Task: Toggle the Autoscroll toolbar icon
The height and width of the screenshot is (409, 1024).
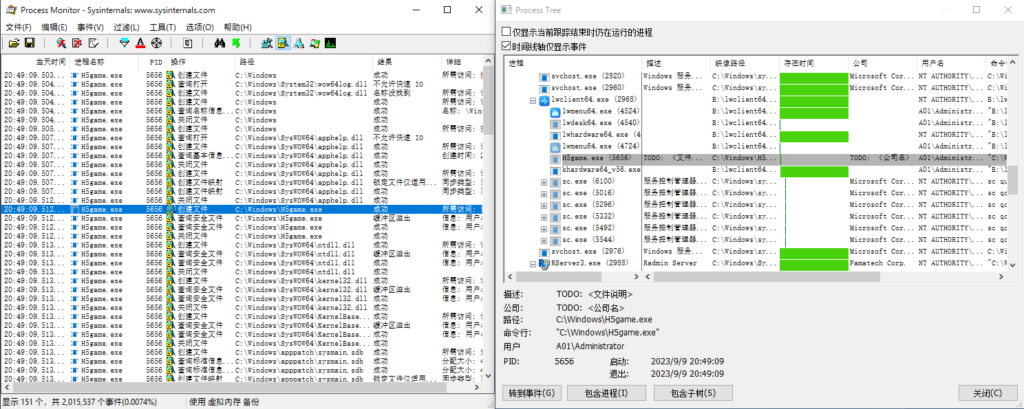Action: [x=77, y=43]
